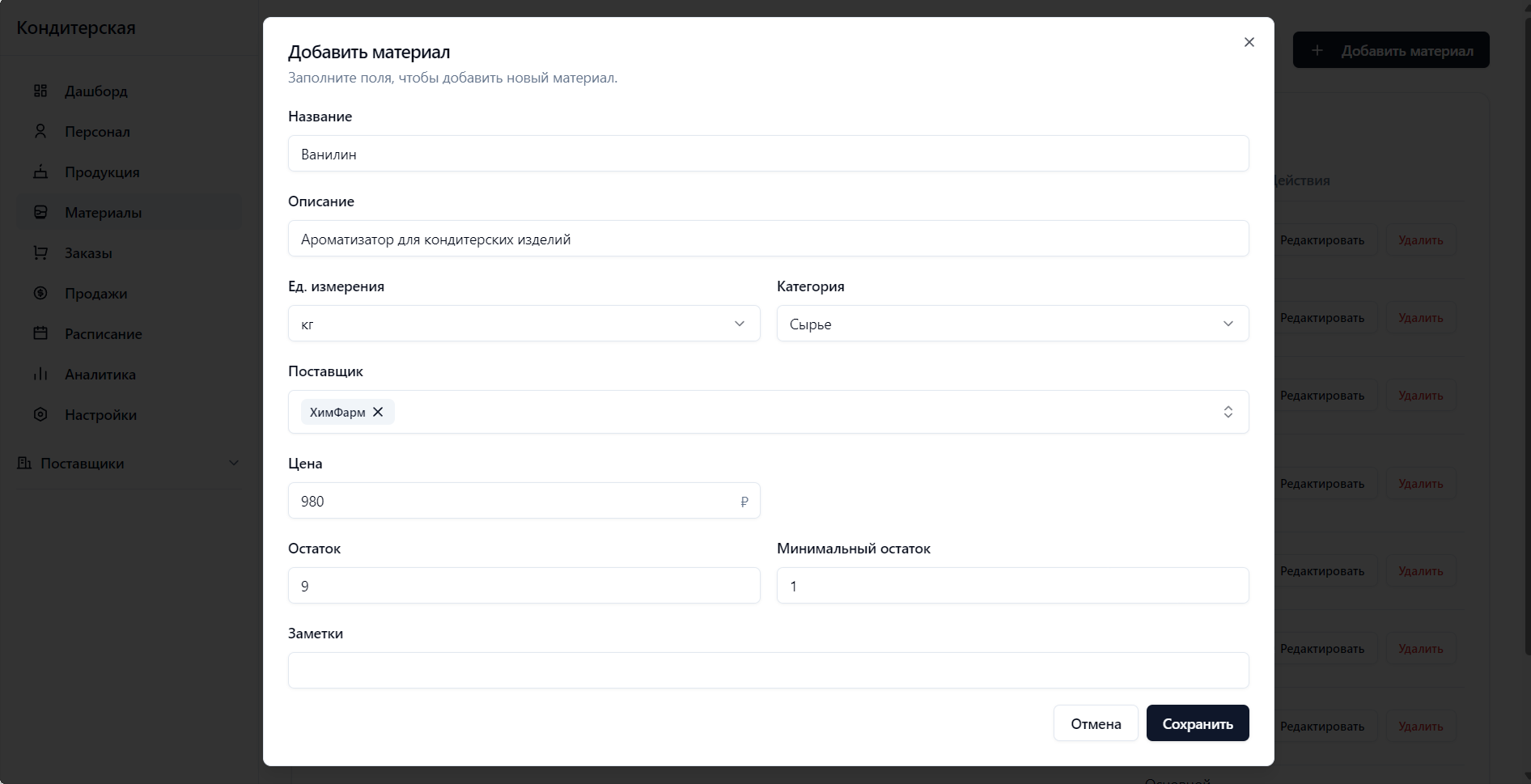Screen dimensions: 1531x784
Task: Click the Дашборд sidebar icon
Action: tap(40, 91)
